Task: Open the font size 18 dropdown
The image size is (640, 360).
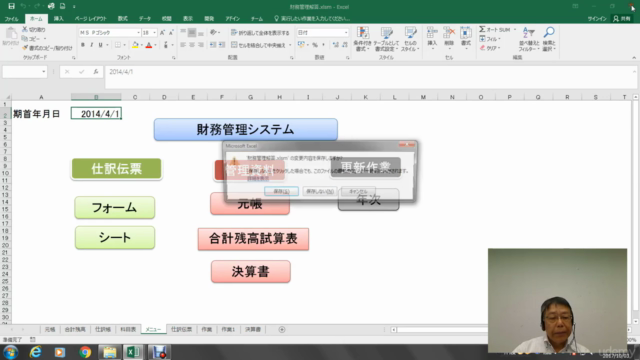Action: coord(154,33)
